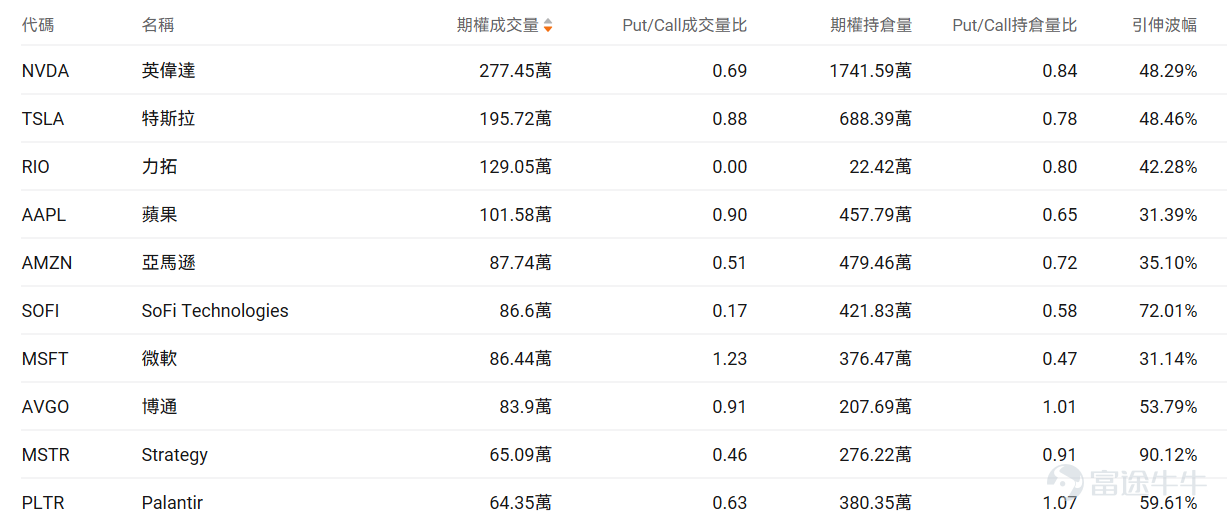Open the AAPL ticker

tap(44, 215)
